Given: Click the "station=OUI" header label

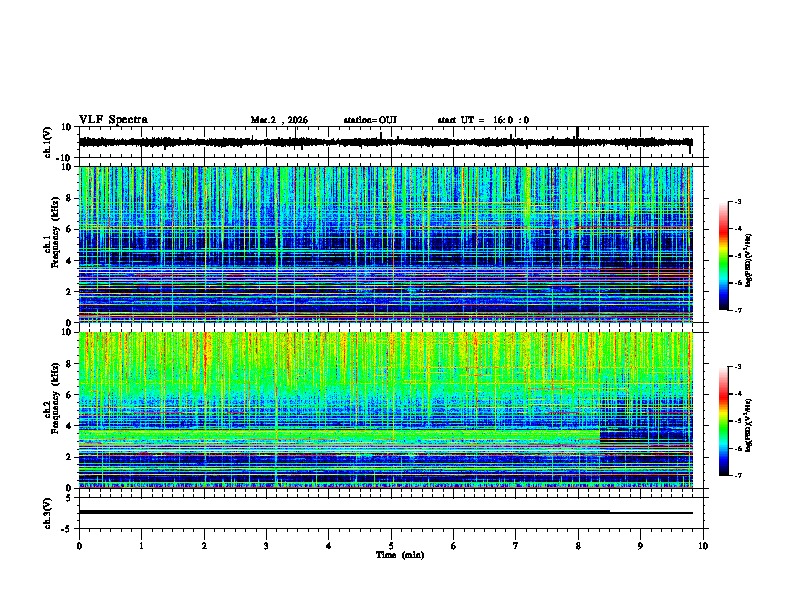Looking at the screenshot, I should coord(370,120).
